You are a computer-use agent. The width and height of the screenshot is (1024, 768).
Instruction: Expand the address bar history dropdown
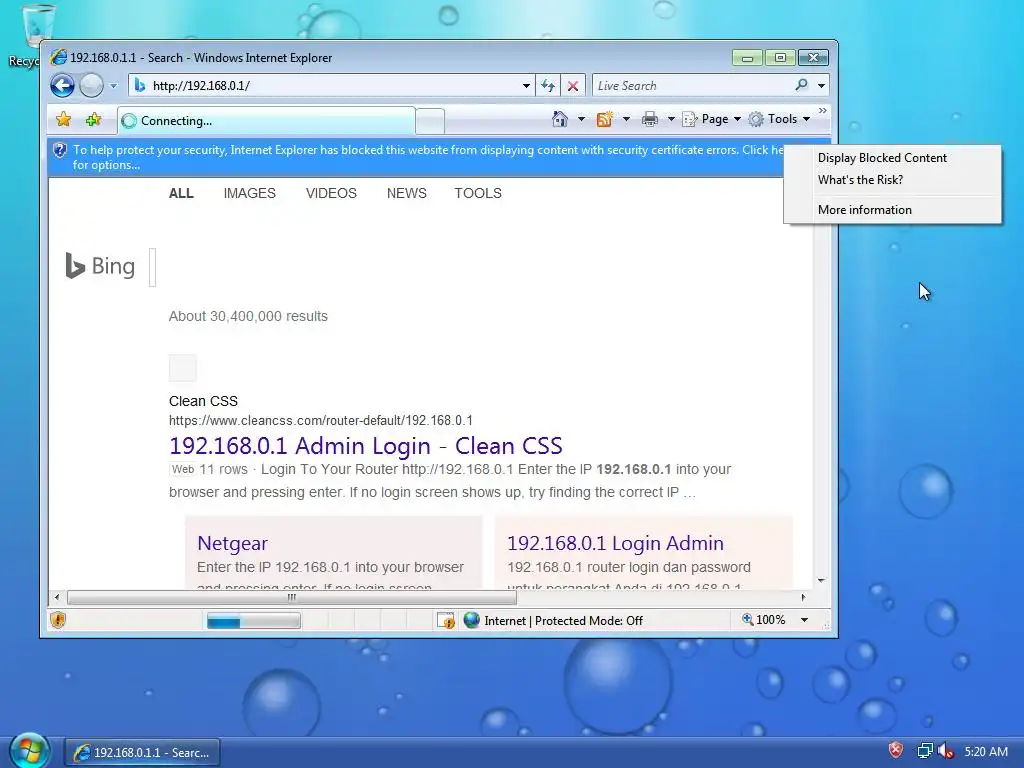(x=526, y=86)
